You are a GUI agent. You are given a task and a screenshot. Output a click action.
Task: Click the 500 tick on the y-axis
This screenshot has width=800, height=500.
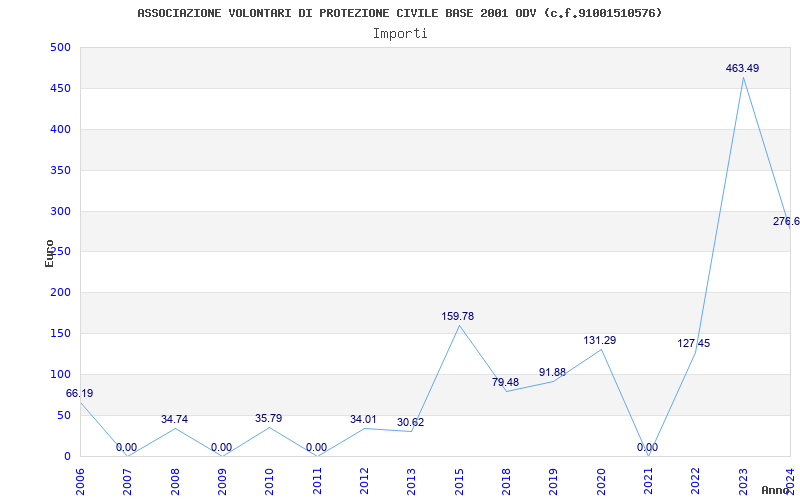[60, 48]
